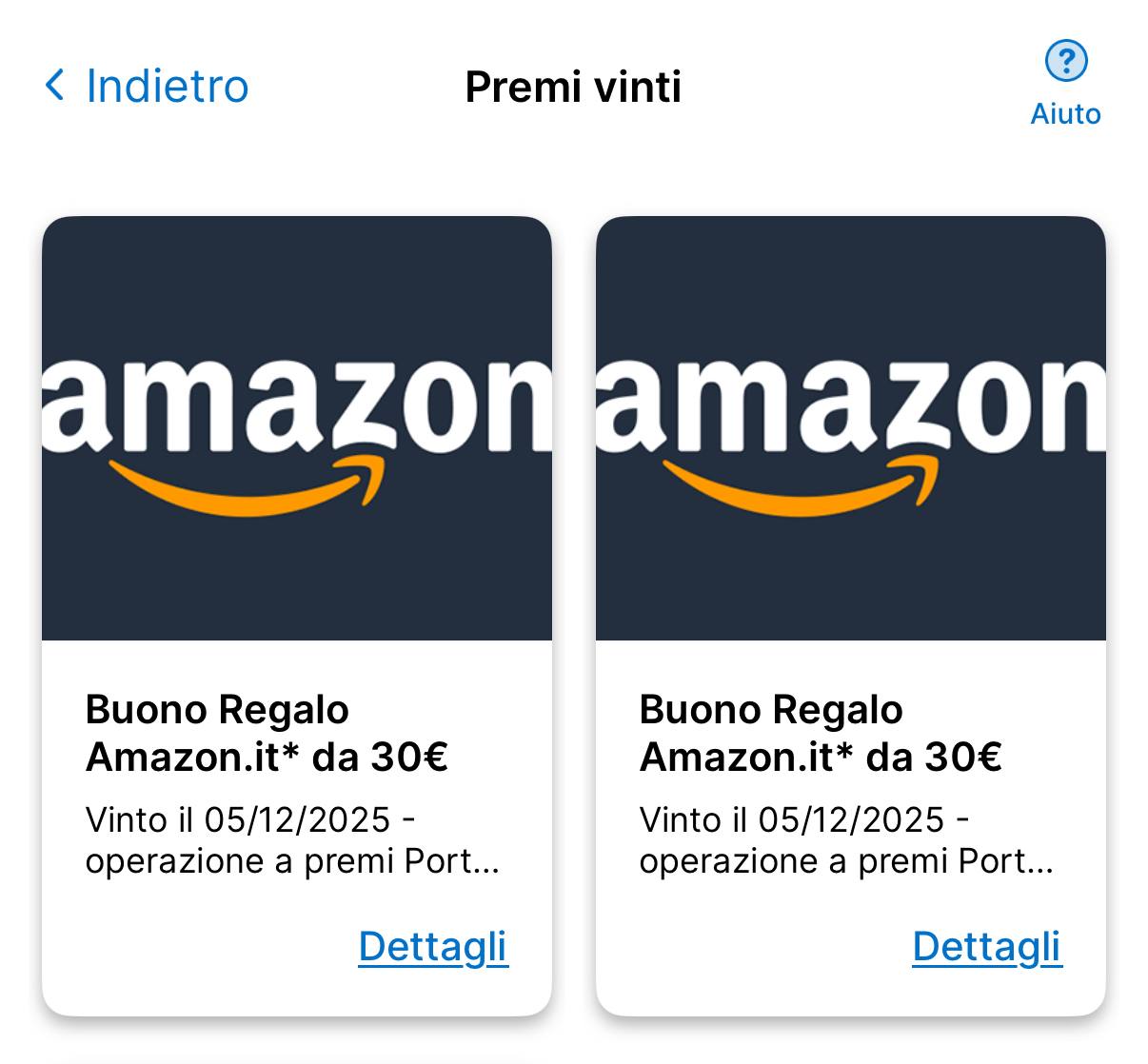Tap truncated "operazione a premi Port…" on left card
Viewport: 1148px width, 1064px height.
pyautogui.click(x=291, y=861)
